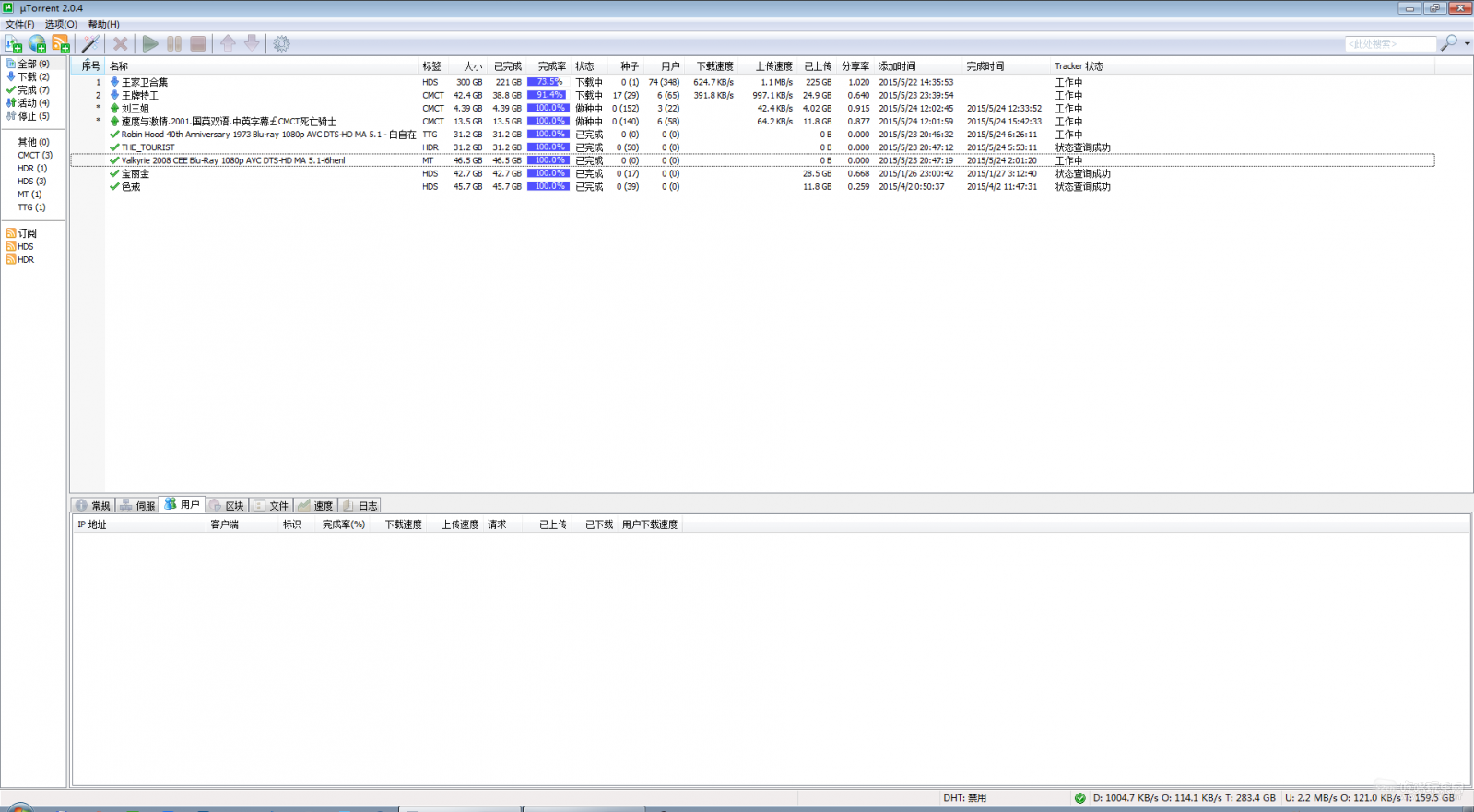Image resolution: width=1474 pixels, height=812 pixels.
Task: Click 91.4% progress bar of 王牌特工
Action: (548, 95)
